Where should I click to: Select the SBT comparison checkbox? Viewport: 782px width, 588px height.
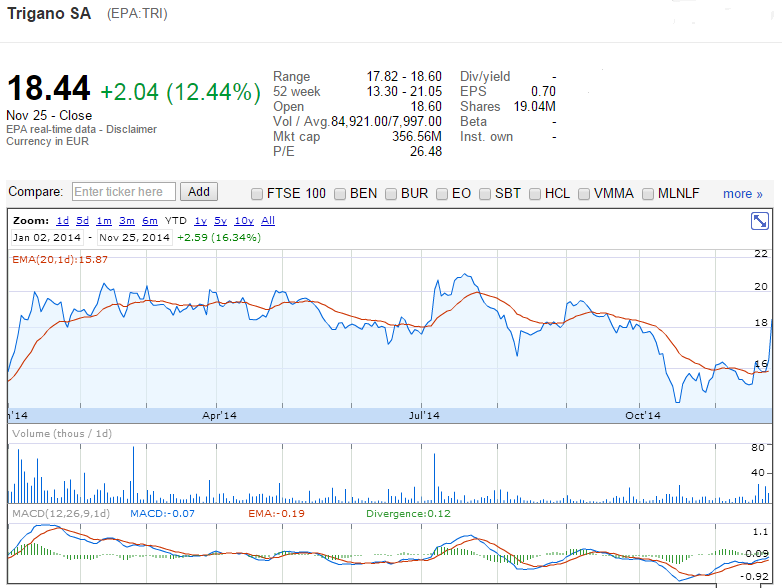pos(485,194)
